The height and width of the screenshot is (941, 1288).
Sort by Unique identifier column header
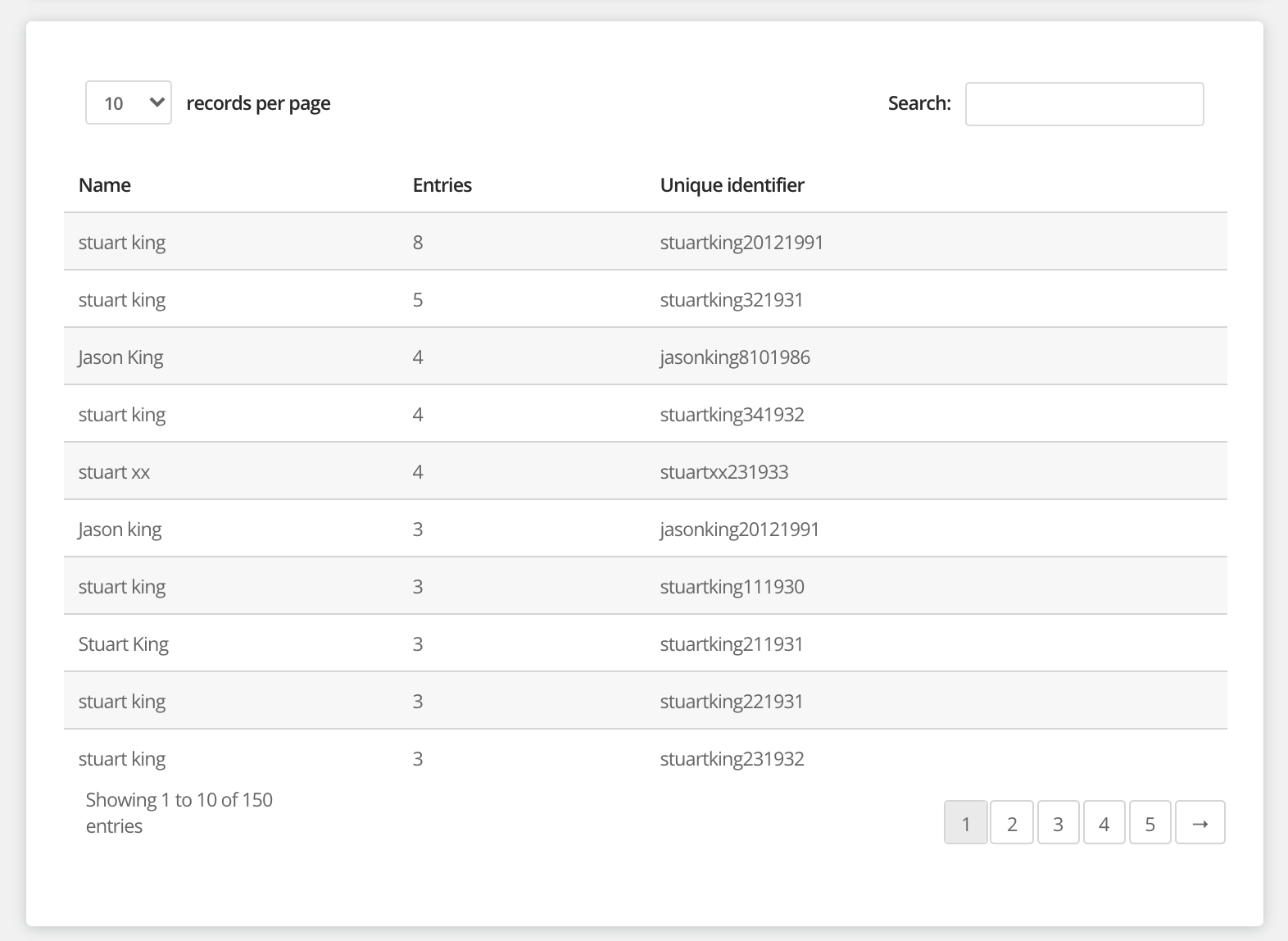[732, 185]
